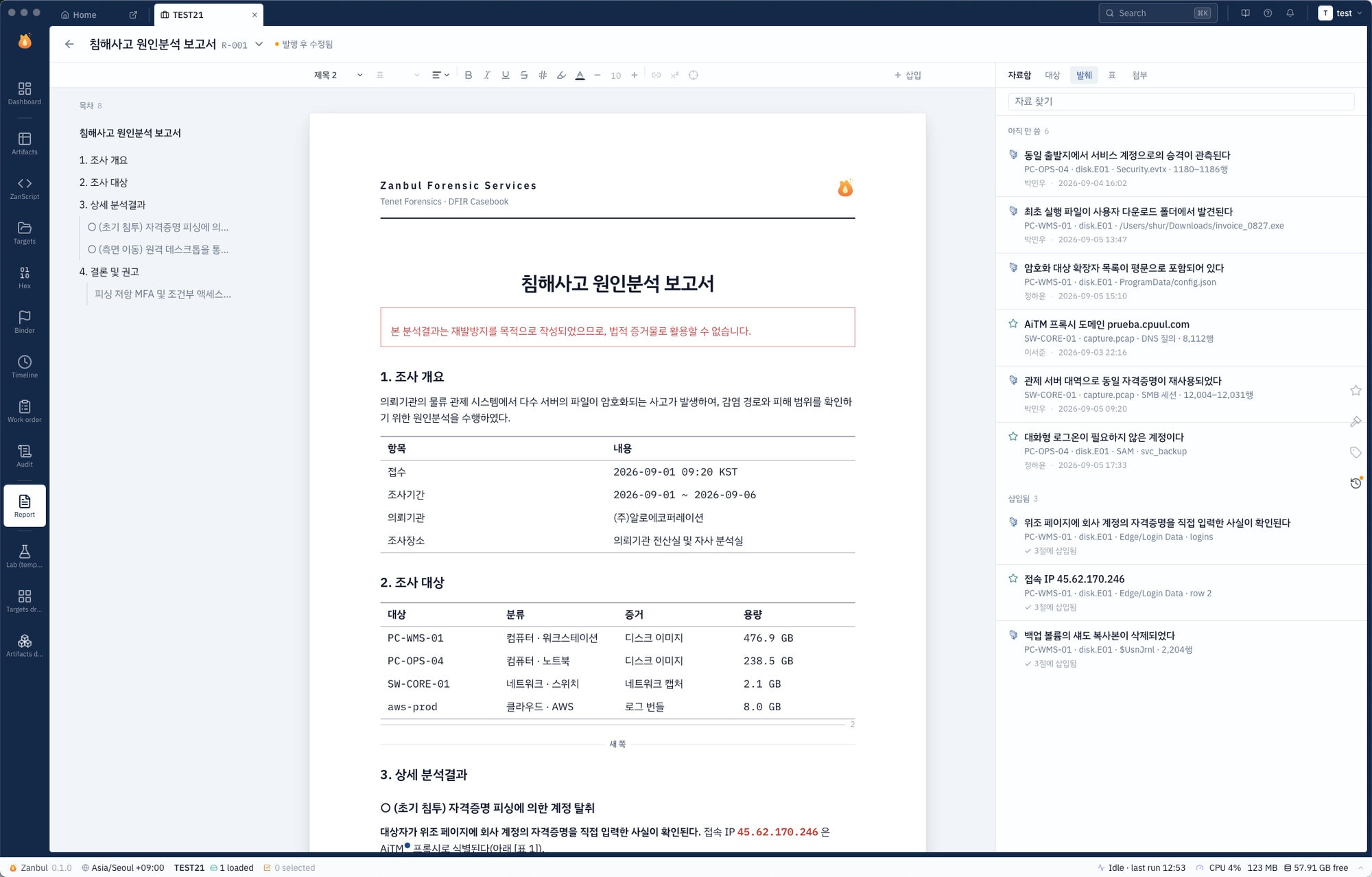The width and height of the screenshot is (1372, 877).
Task: Increase the font size with plus
Action: tap(635, 75)
